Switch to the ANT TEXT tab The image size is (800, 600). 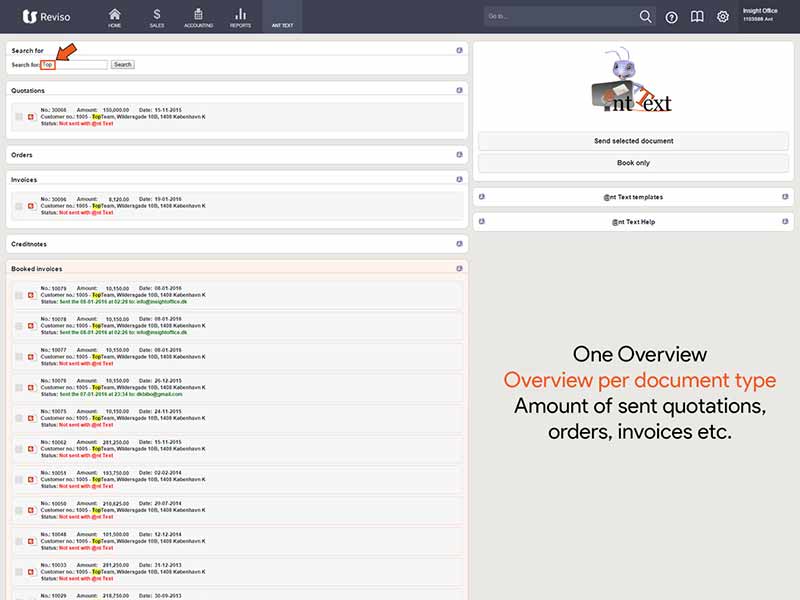[281, 17]
